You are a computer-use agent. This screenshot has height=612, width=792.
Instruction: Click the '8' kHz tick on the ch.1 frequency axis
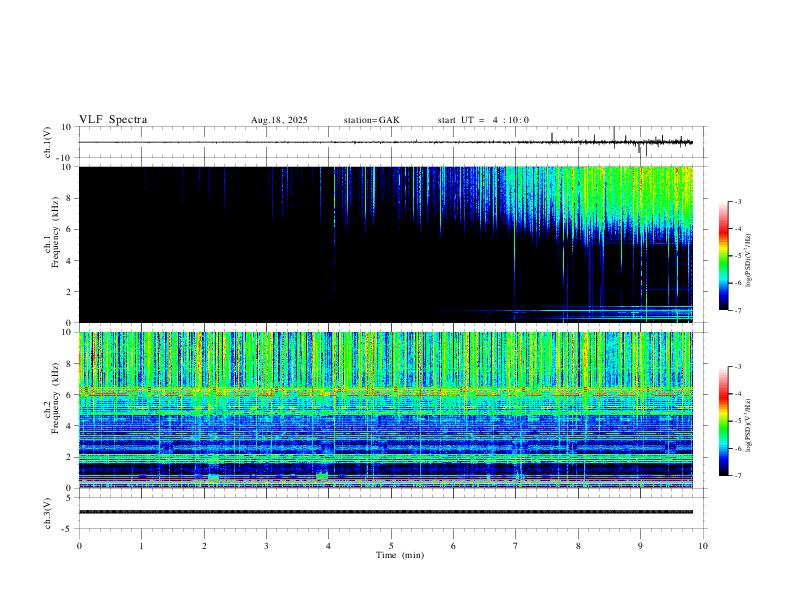coord(69,198)
